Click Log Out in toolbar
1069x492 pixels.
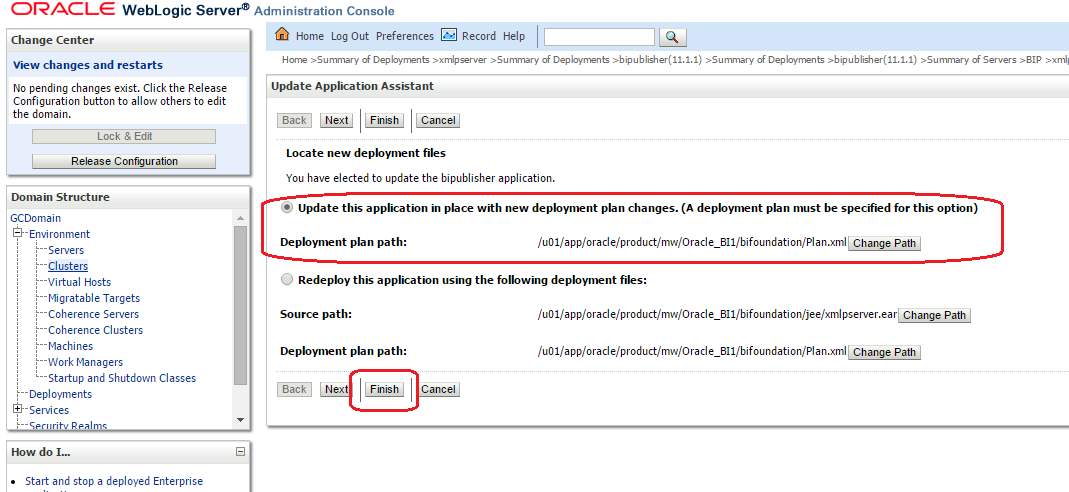[x=350, y=36]
